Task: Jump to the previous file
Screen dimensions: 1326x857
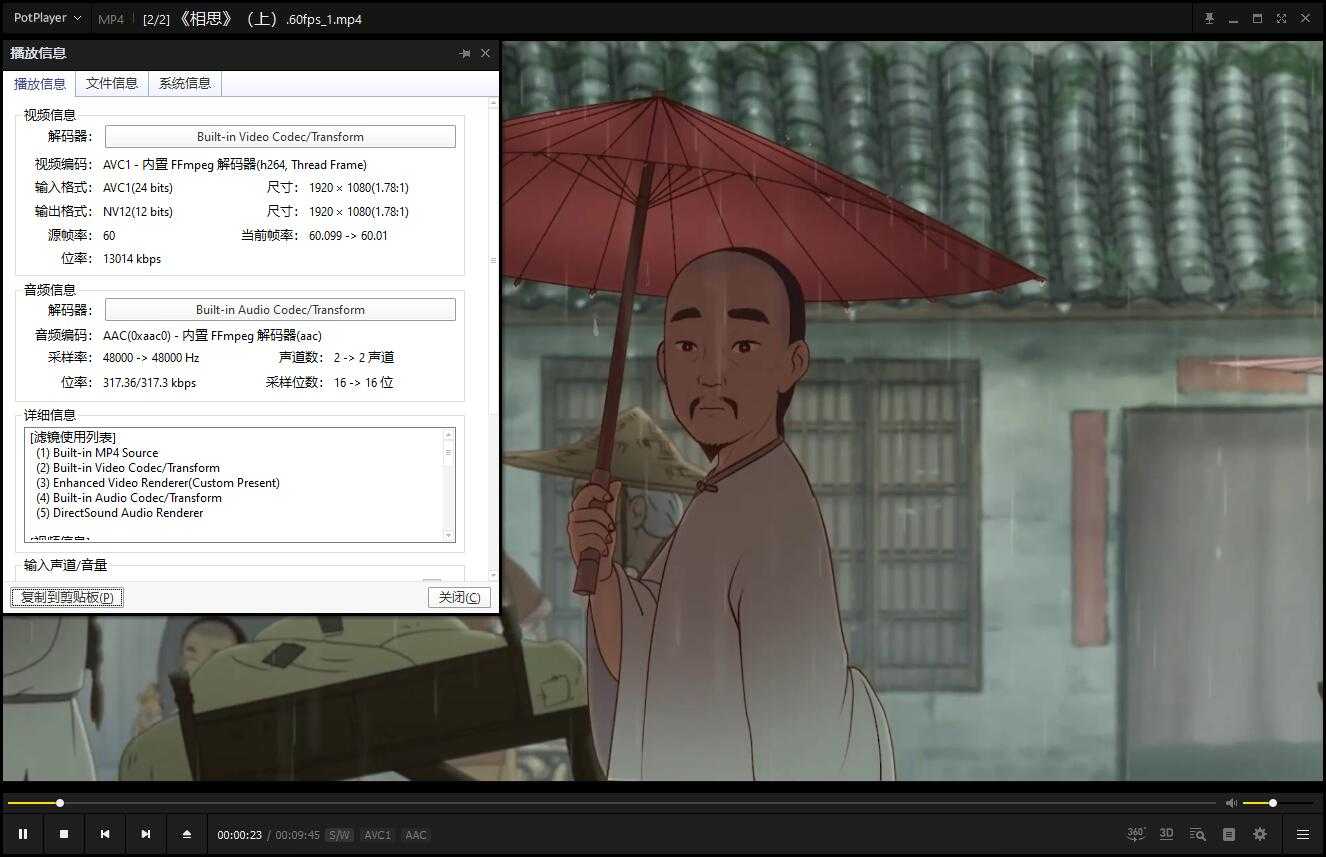Action: pyautogui.click(x=105, y=834)
